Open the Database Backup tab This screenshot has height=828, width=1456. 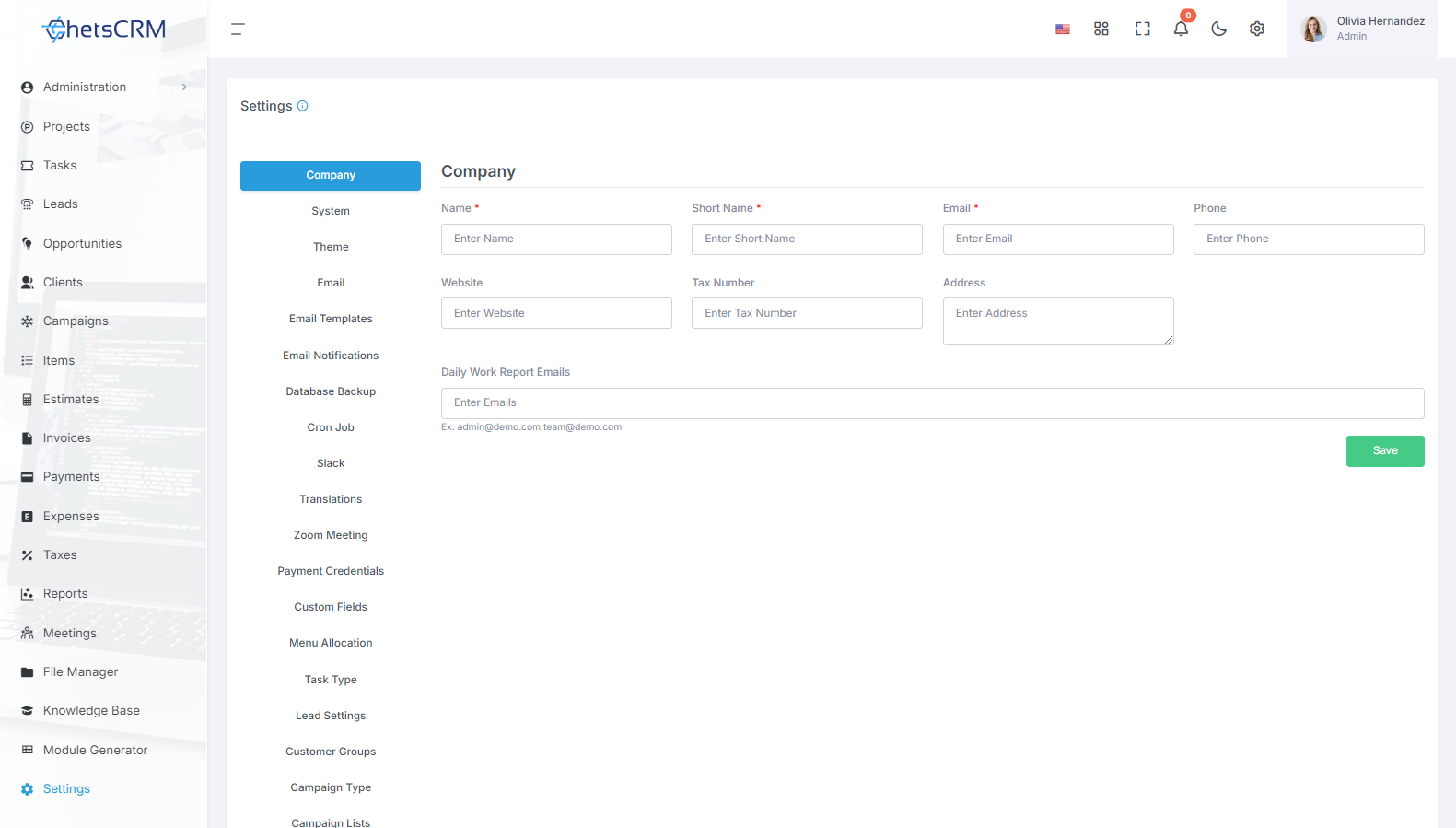click(331, 392)
